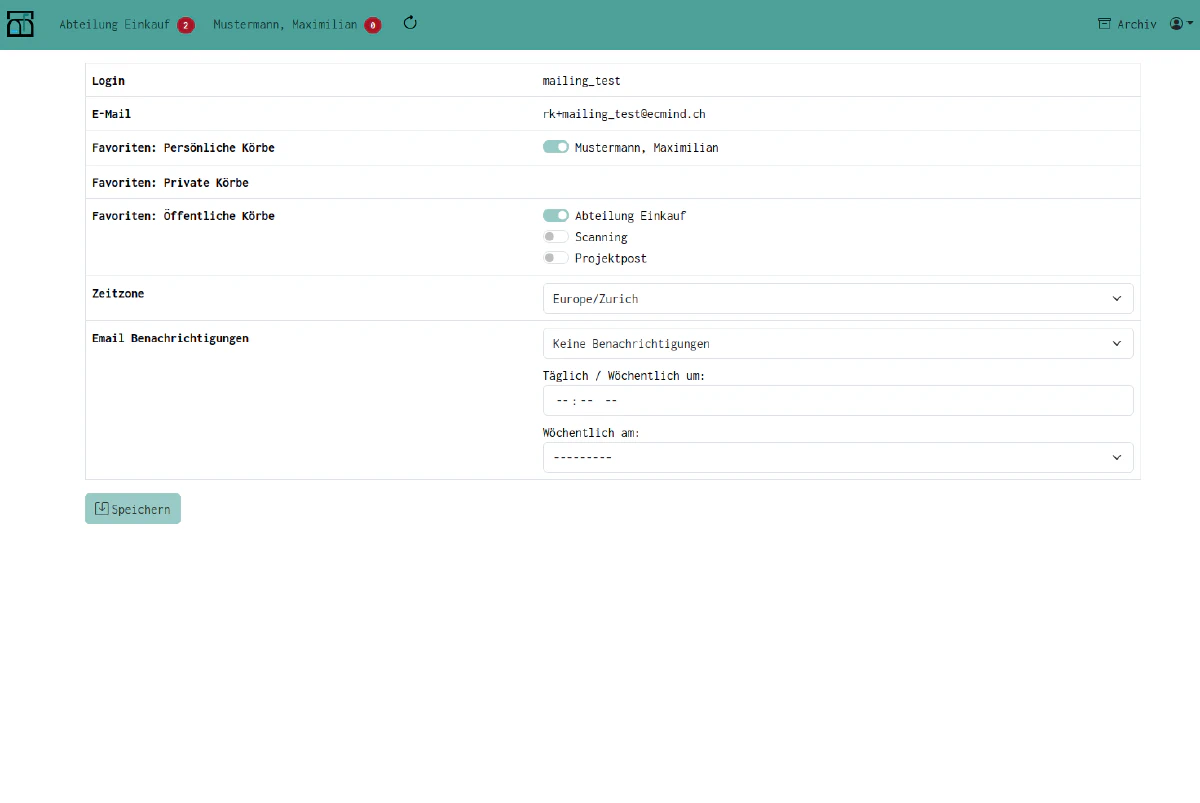Open the Abteilung Einkauf basket
The height and width of the screenshot is (803, 1200).
click(113, 24)
